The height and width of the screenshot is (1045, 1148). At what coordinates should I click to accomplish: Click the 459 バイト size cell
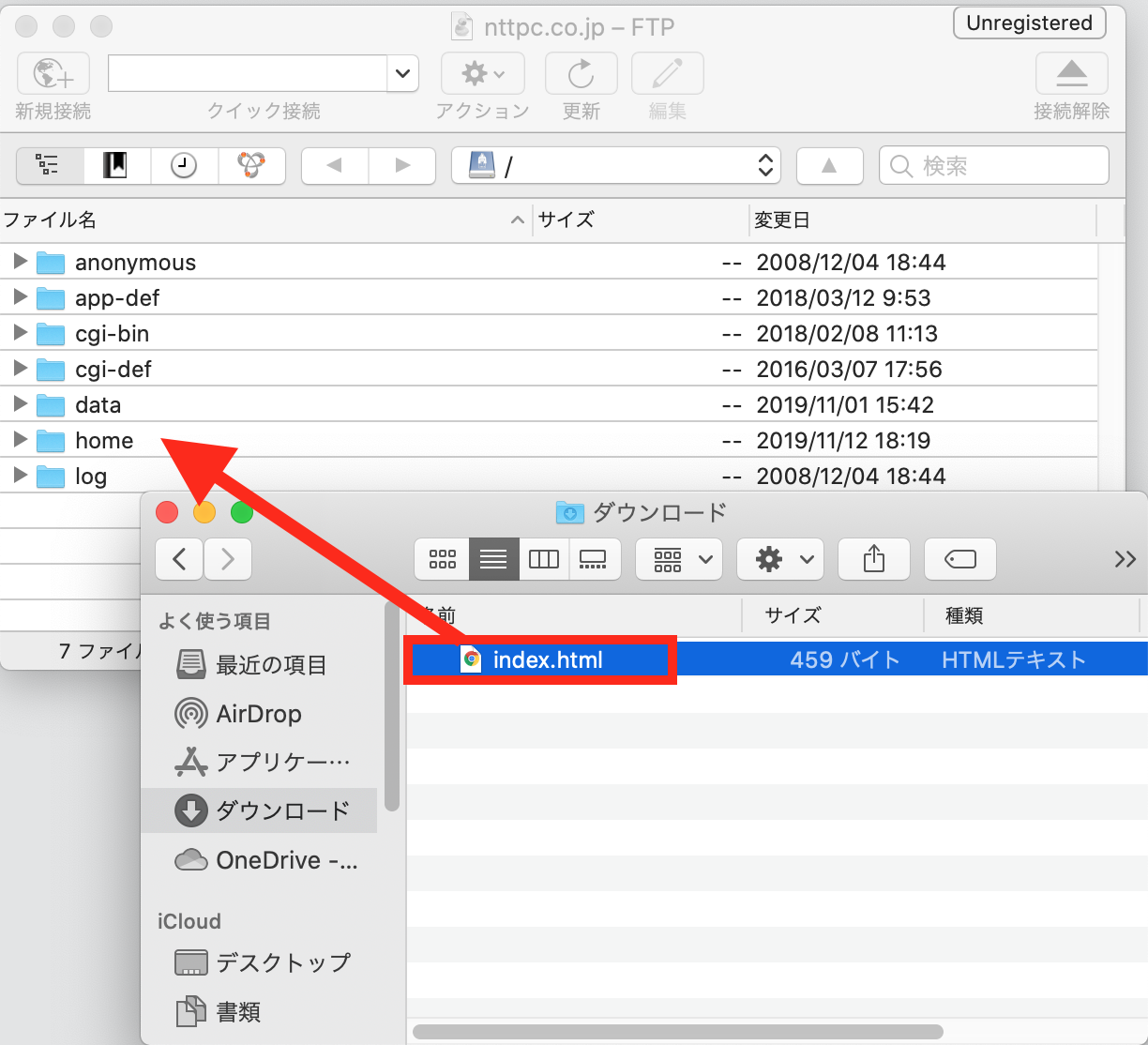tap(844, 660)
